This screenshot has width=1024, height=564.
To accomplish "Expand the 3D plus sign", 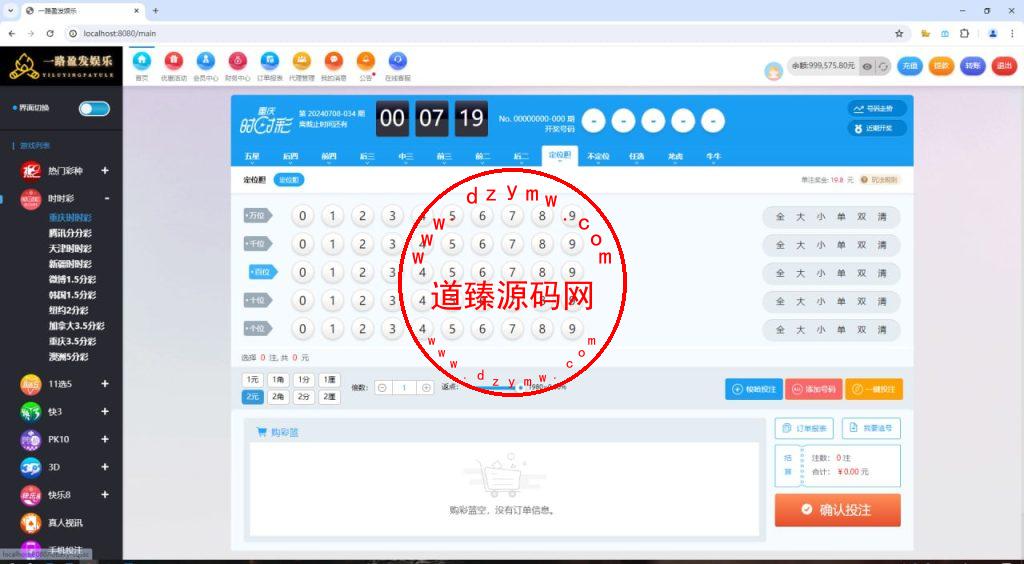I will (x=104, y=467).
